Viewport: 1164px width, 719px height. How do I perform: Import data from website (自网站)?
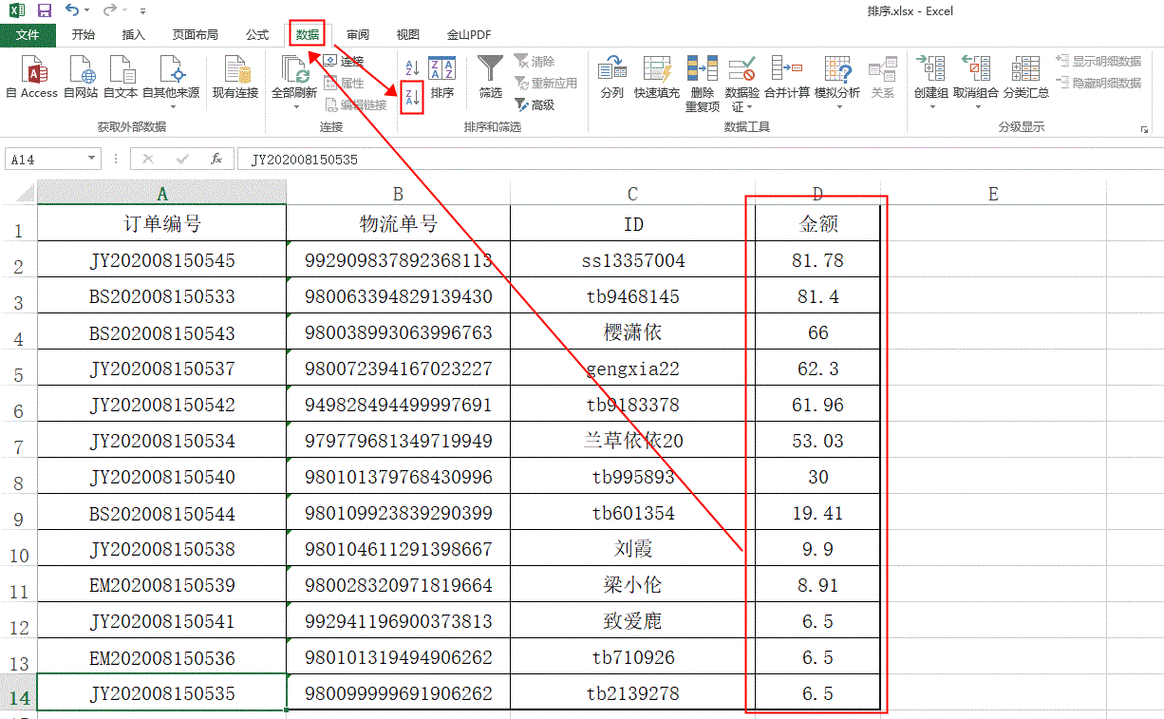click(x=80, y=80)
